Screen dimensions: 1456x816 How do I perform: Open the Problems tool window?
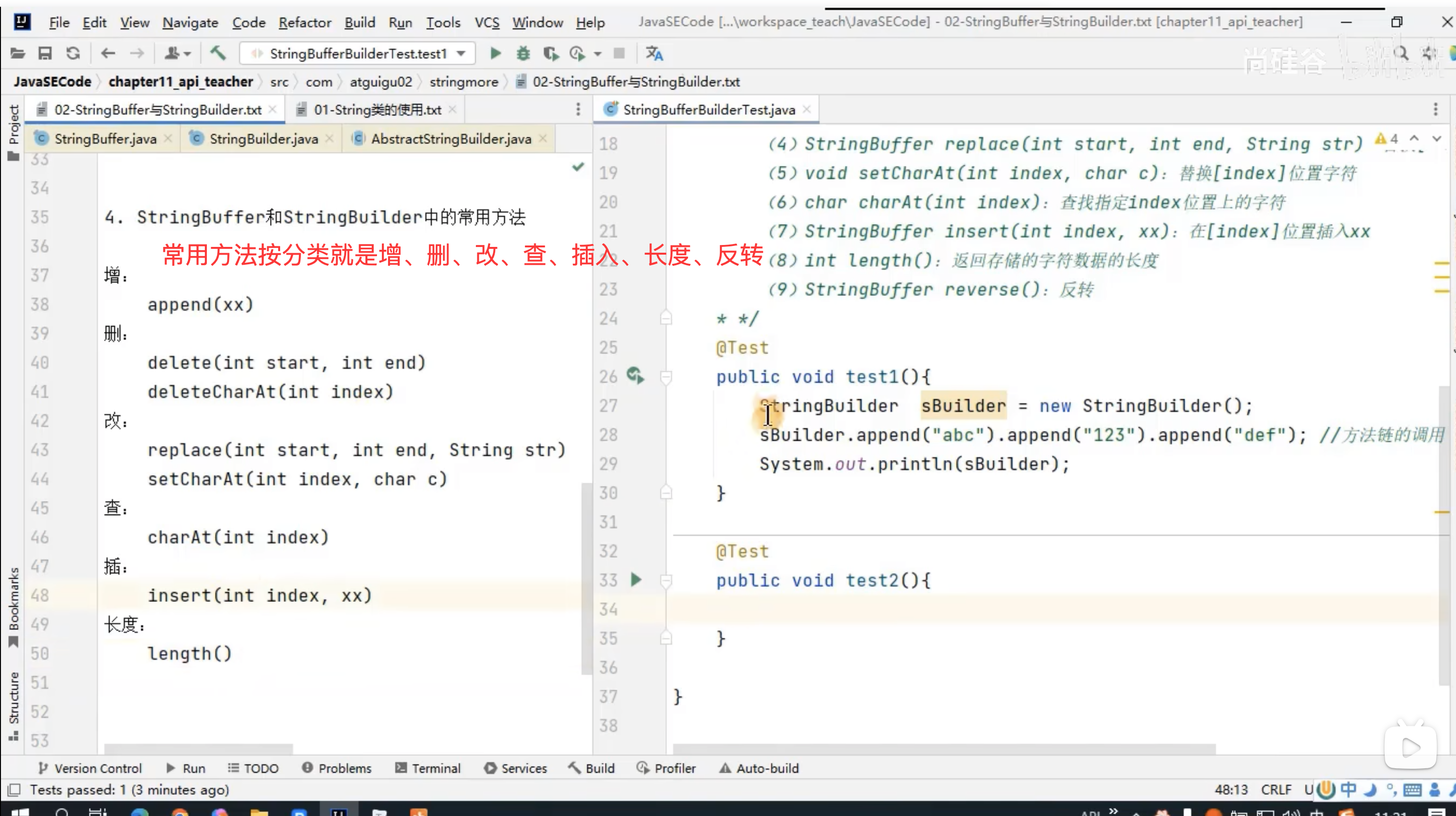click(x=337, y=768)
